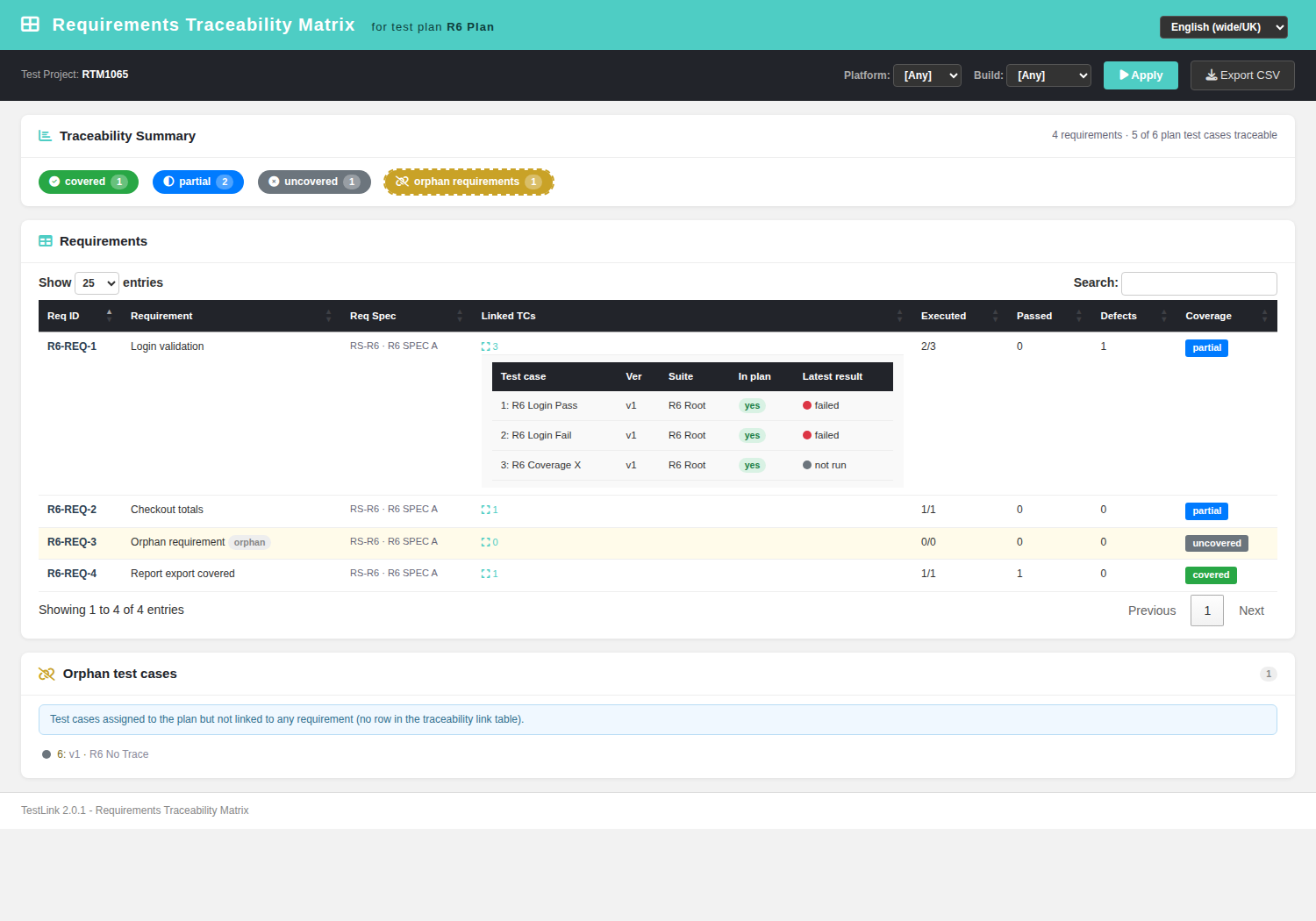Open the Platform dropdown
Screen dimensions: 1316x921
pyautogui.click(x=927, y=75)
